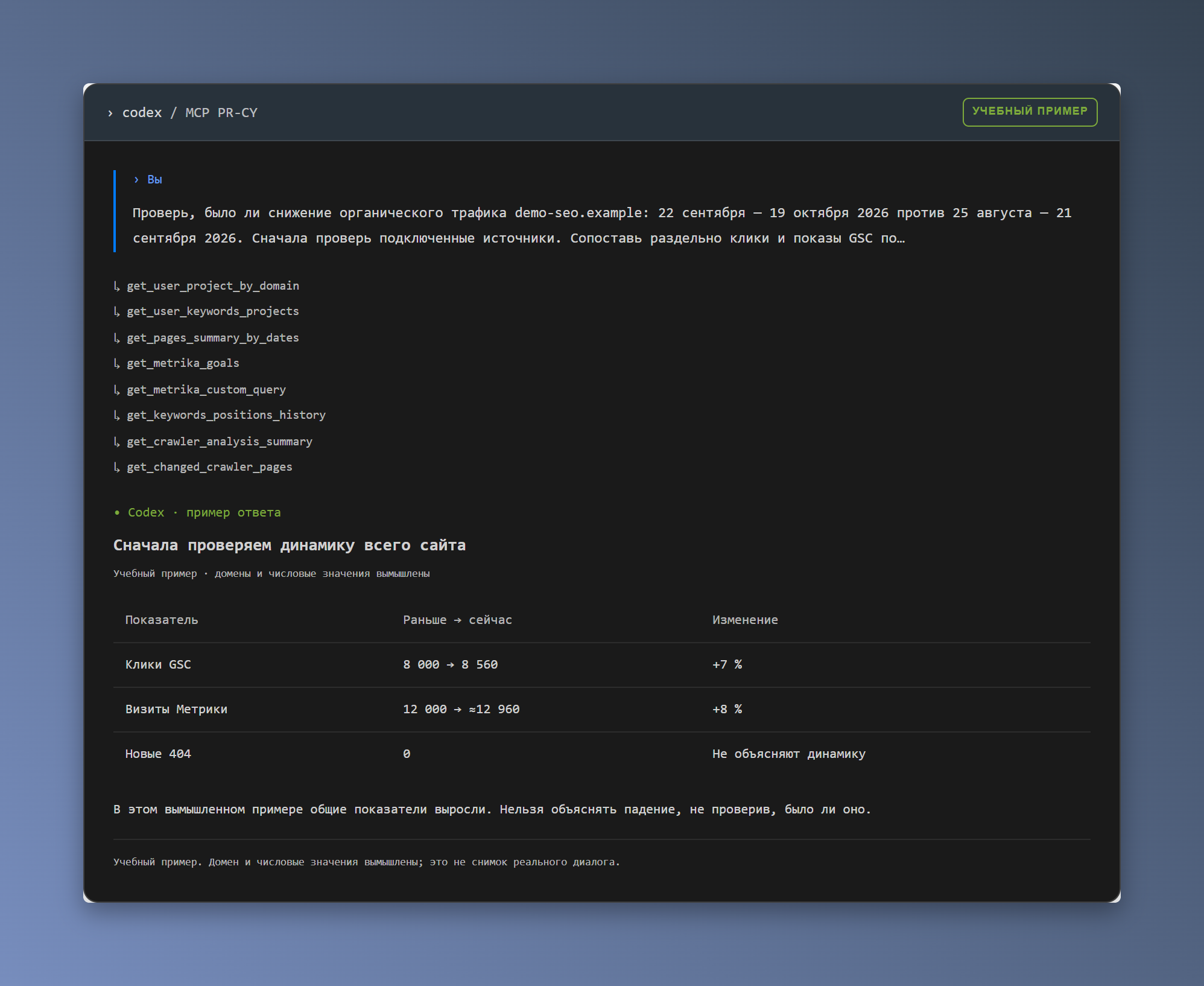Click heading Сначала проверяем динамику всего сайта
Viewport: 1204px width, 986px height.
click(x=290, y=545)
